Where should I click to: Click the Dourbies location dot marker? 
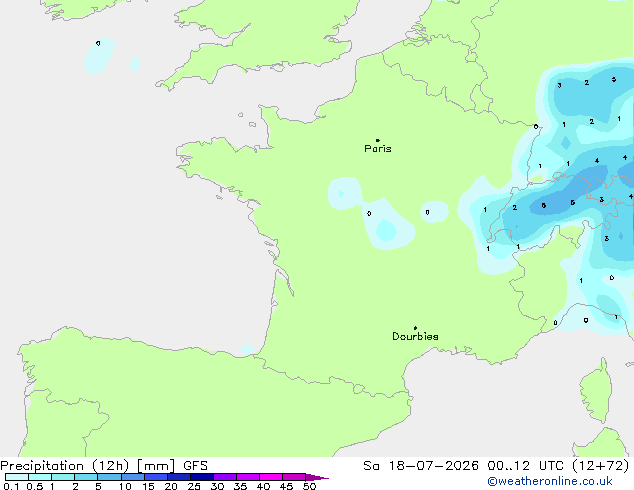[415, 328]
